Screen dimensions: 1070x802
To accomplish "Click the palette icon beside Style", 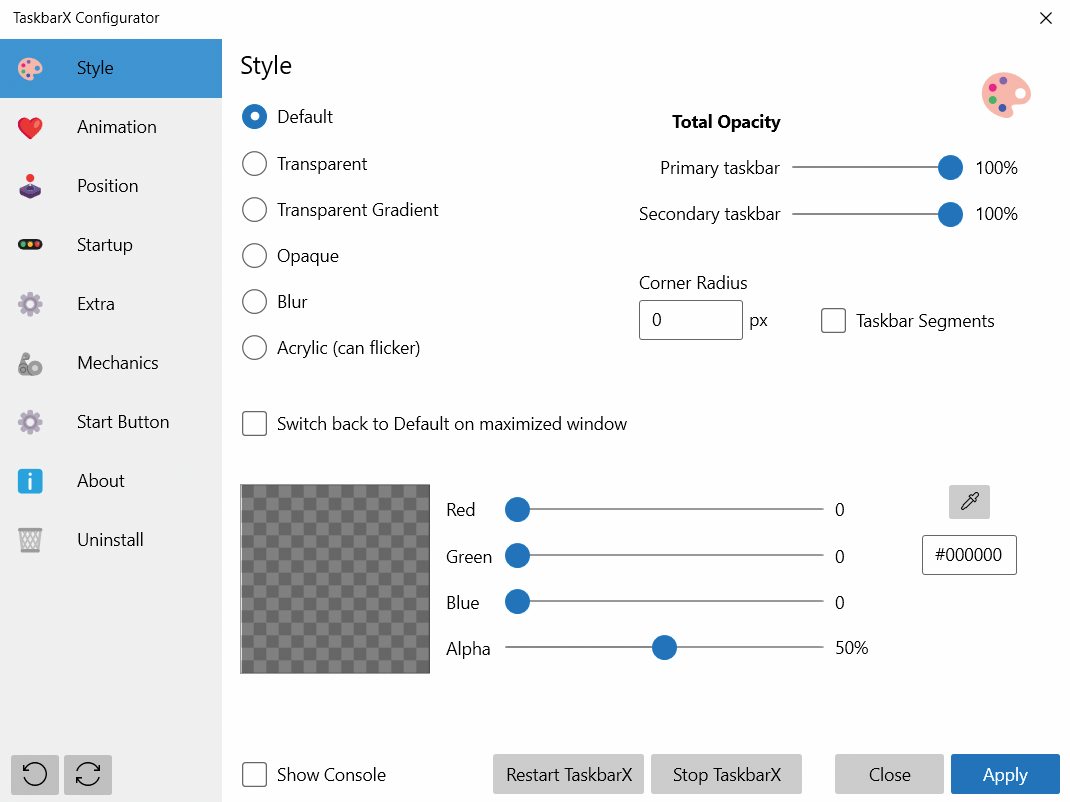I will [x=30, y=68].
